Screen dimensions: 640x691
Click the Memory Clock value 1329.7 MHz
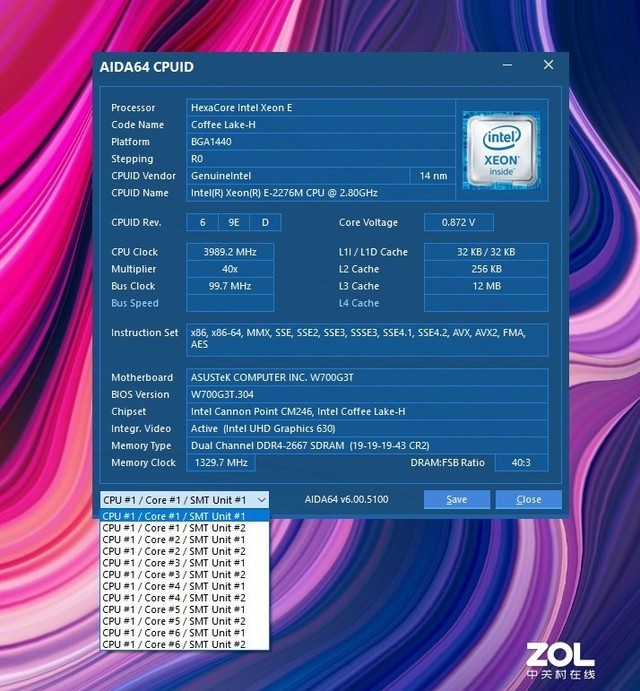[x=221, y=463]
